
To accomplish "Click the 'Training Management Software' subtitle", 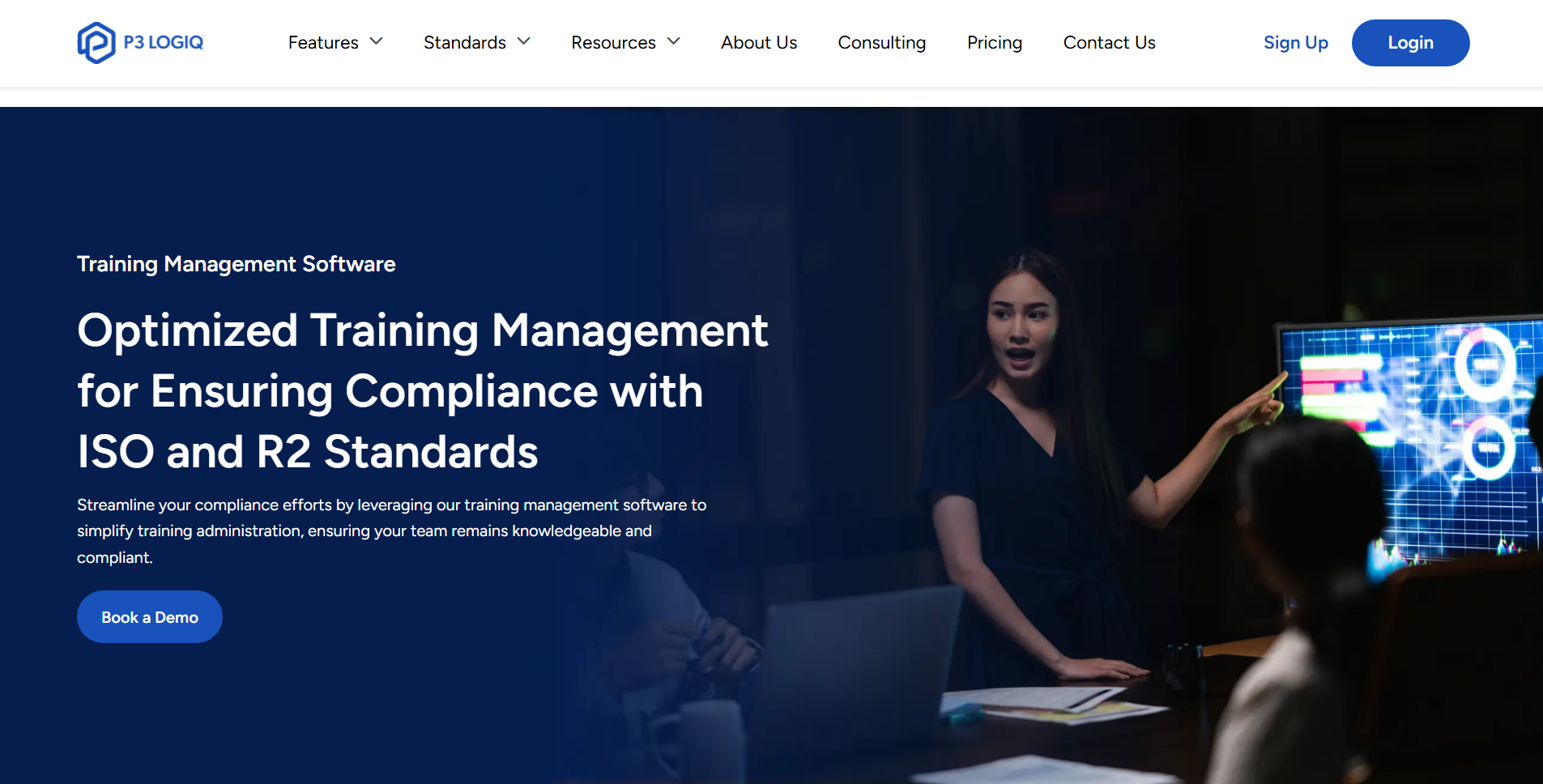I will pyautogui.click(x=237, y=264).
